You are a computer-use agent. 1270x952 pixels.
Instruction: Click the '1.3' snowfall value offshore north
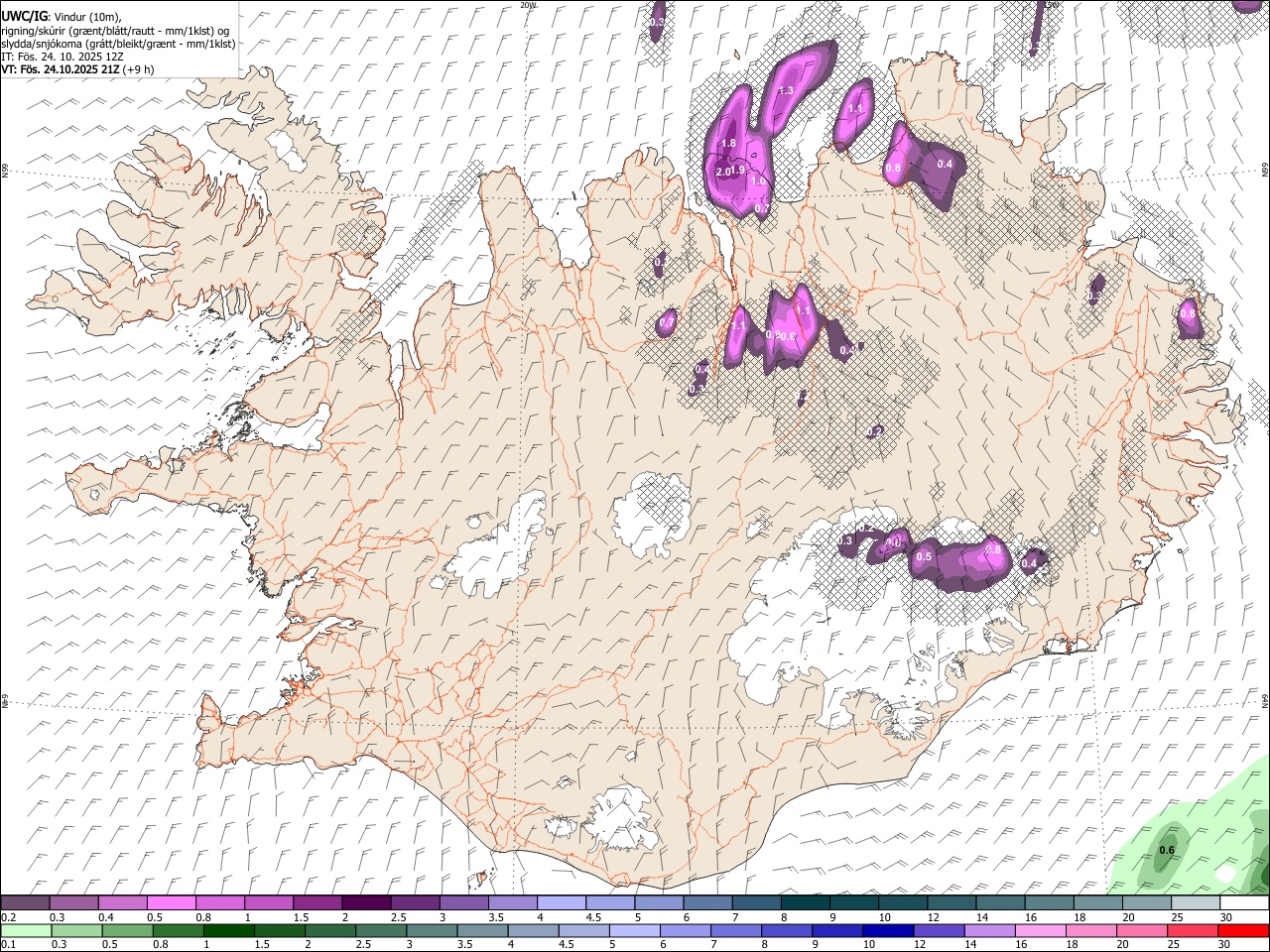(x=787, y=90)
